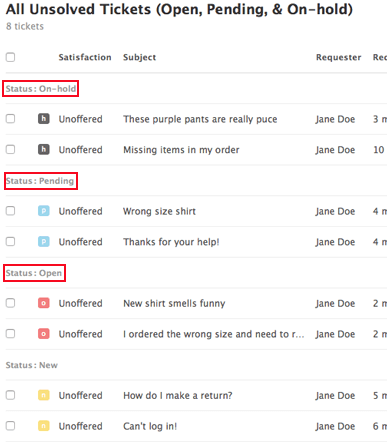Click Jane Doe in the 'Can't log in!' row

(x=335, y=426)
